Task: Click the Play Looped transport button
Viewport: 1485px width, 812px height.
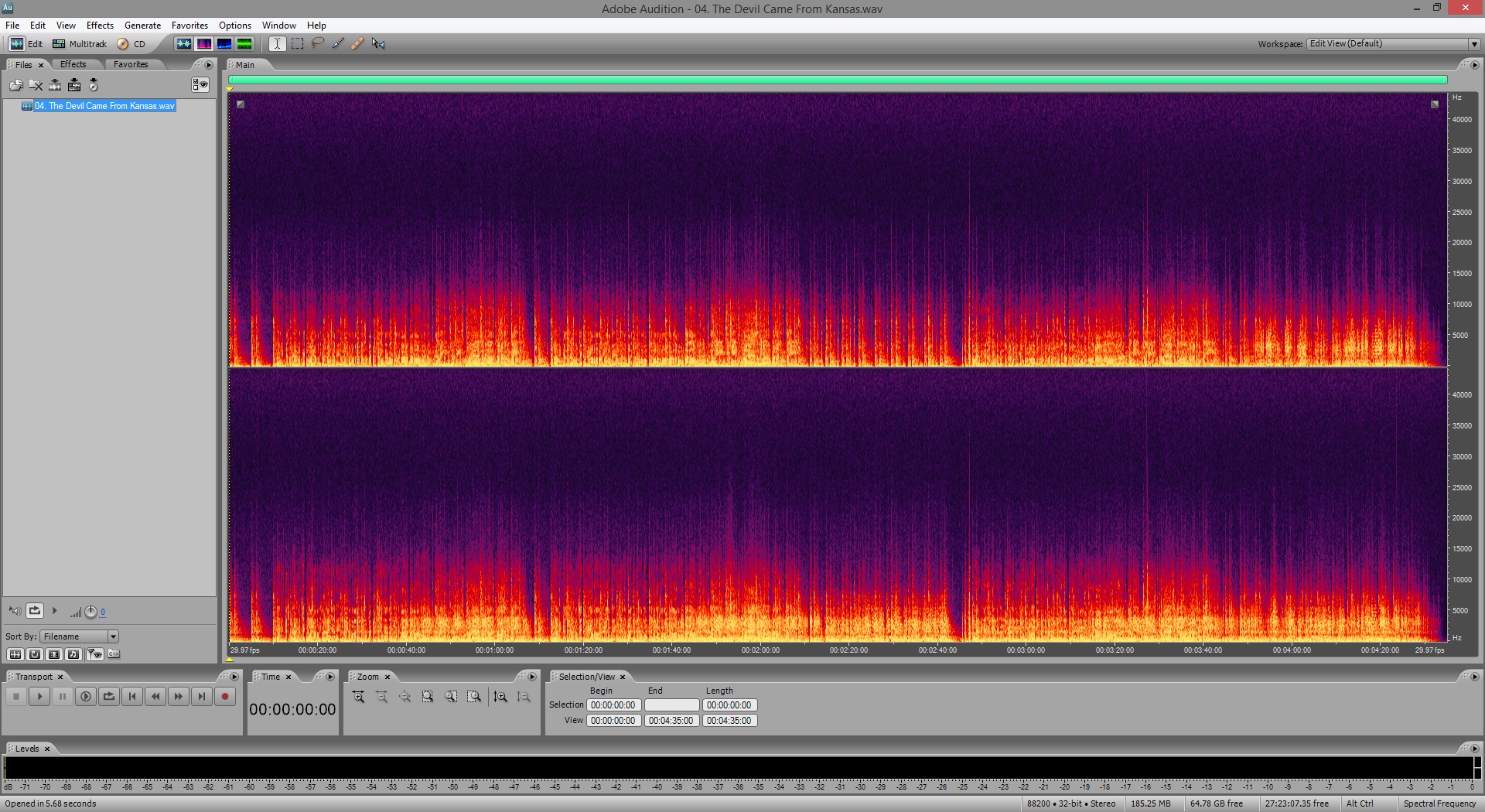Action: coord(109,697)
